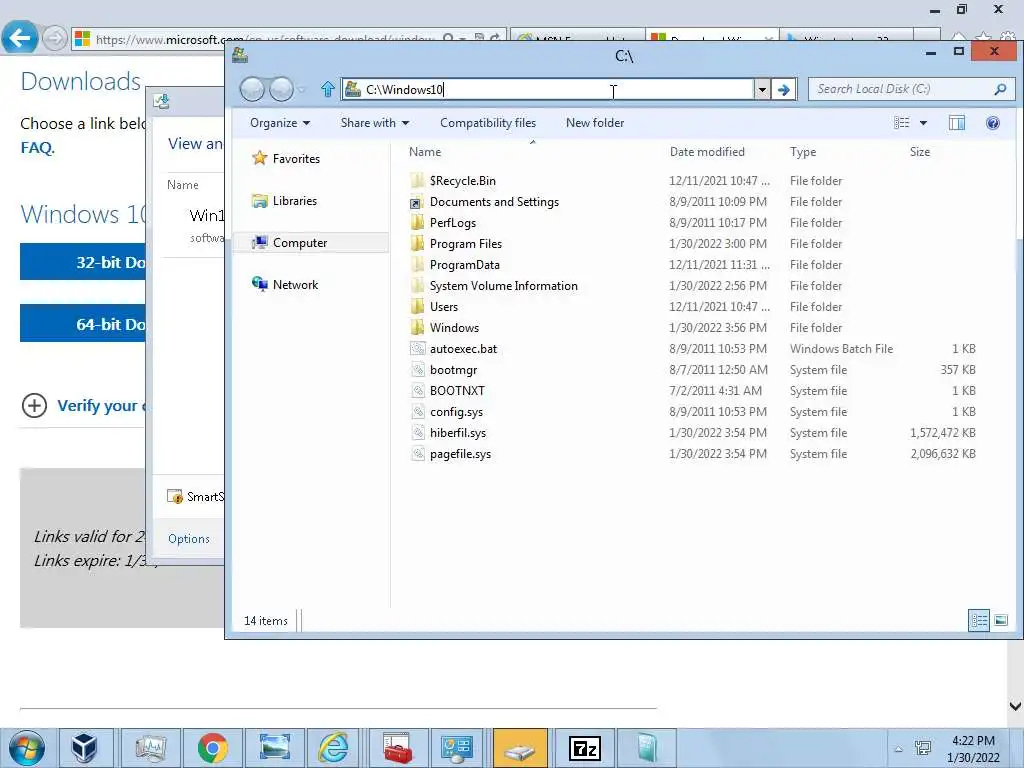1024x768 pixels.
Task: Select the ProgramData folder icon
Action: [x=417, y=264]
